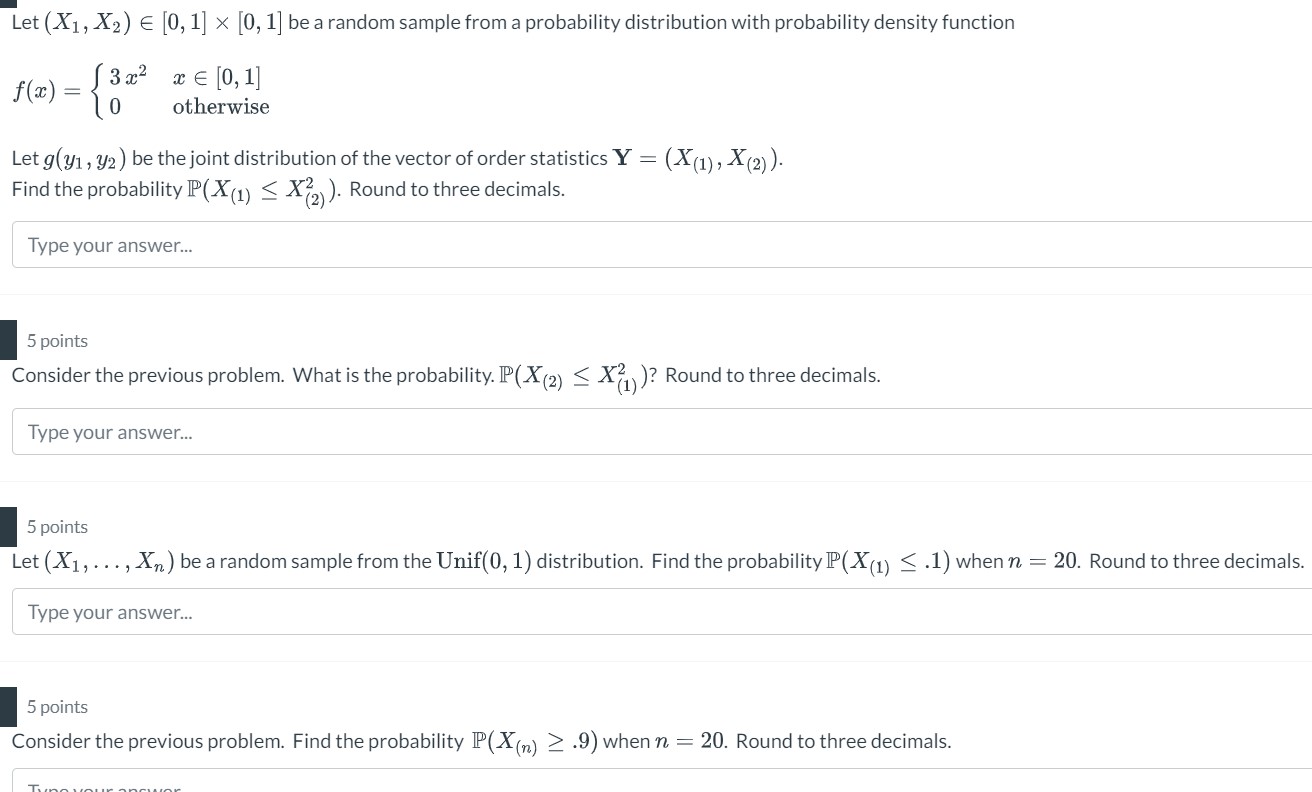Viewport: 1312px width, 792px height.
Task: Click the small dark marker at the top left corner
Action: (8, 3)
